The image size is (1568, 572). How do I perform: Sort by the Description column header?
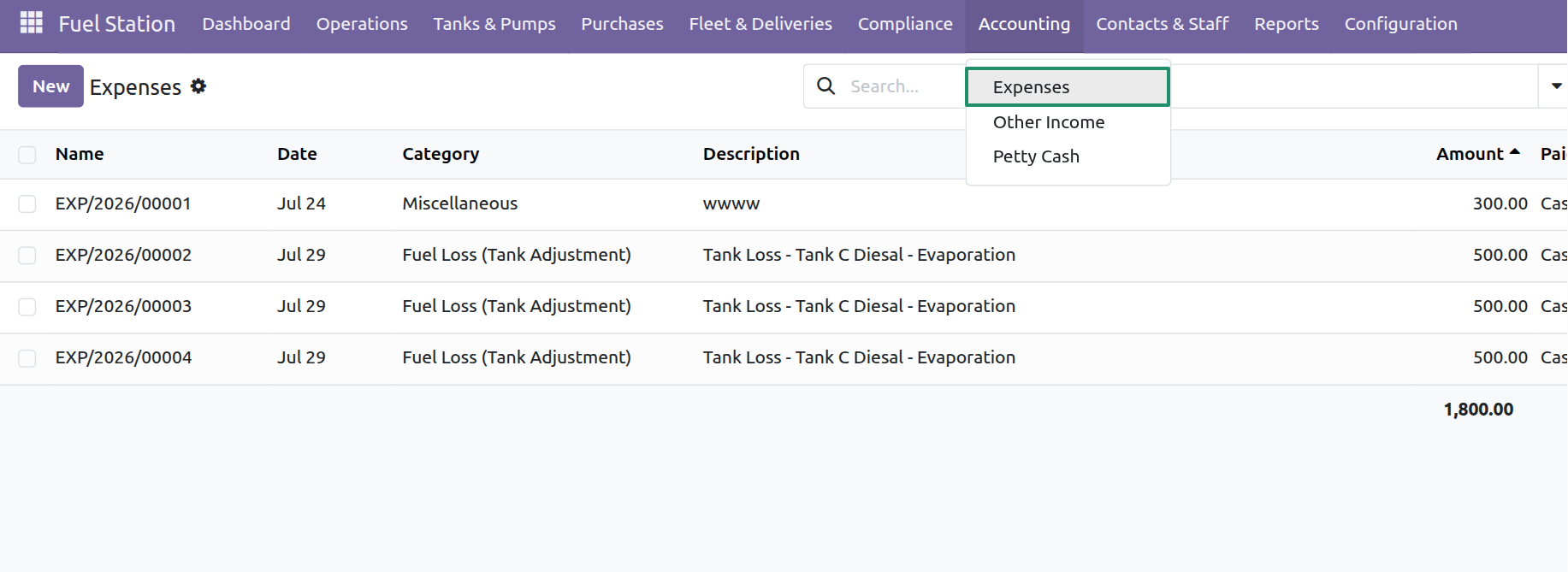751,154
